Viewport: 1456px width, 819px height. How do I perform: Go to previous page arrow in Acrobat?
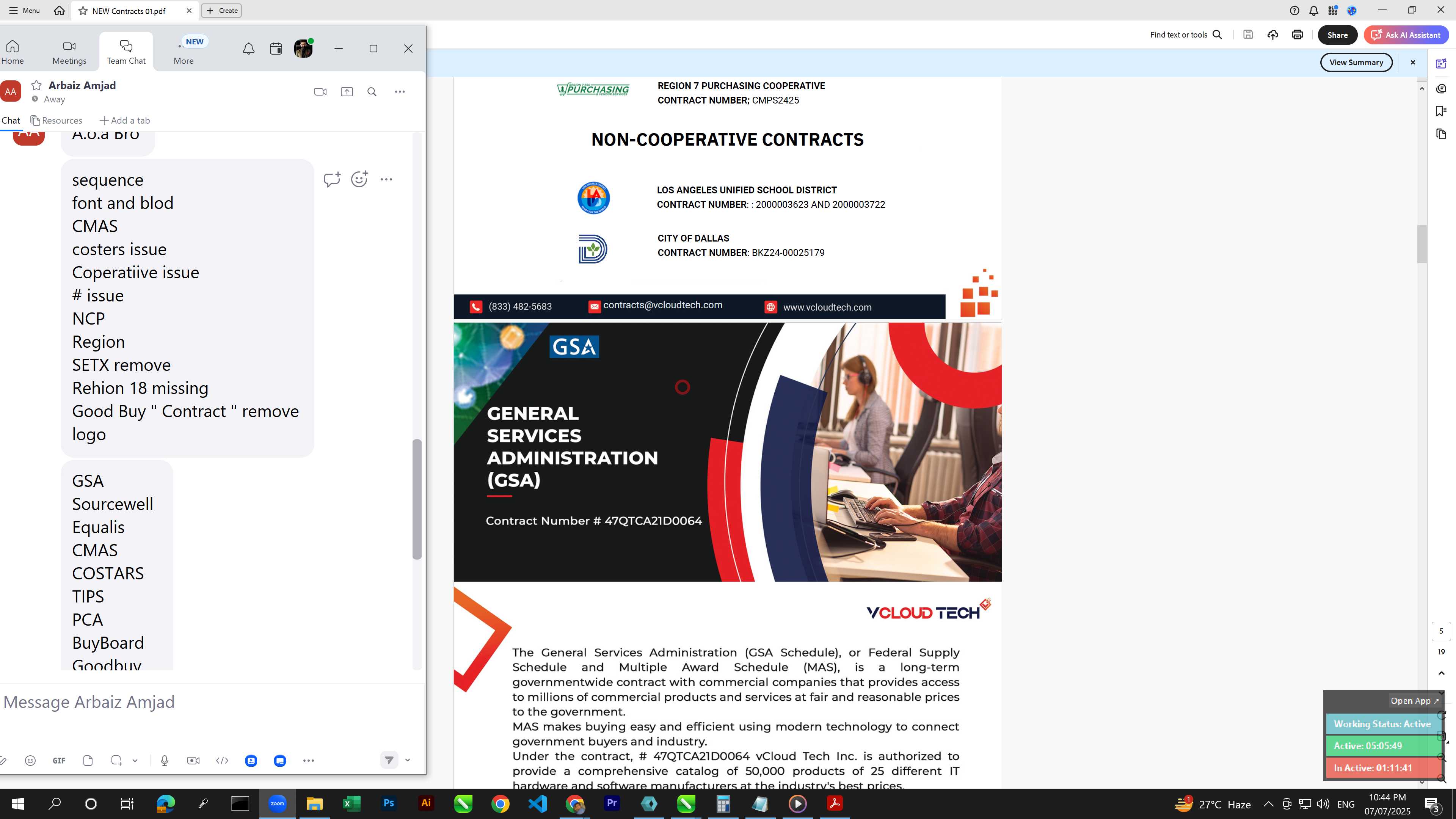(1441, 673)
